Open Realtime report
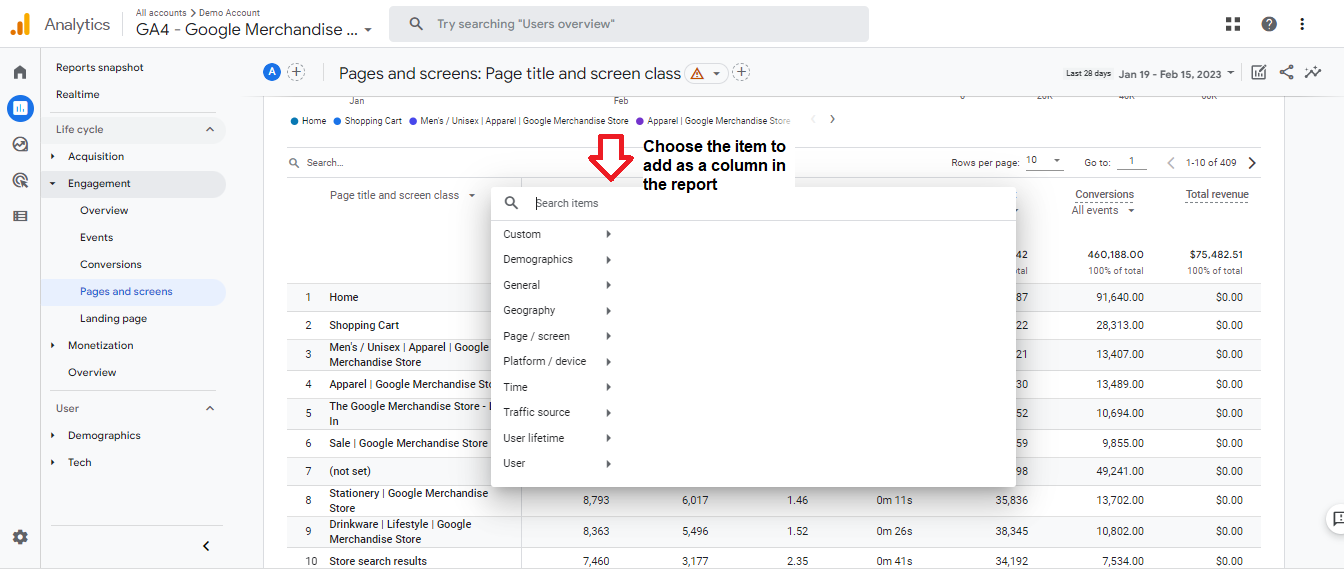1344x569 pixels. point(78,95)
